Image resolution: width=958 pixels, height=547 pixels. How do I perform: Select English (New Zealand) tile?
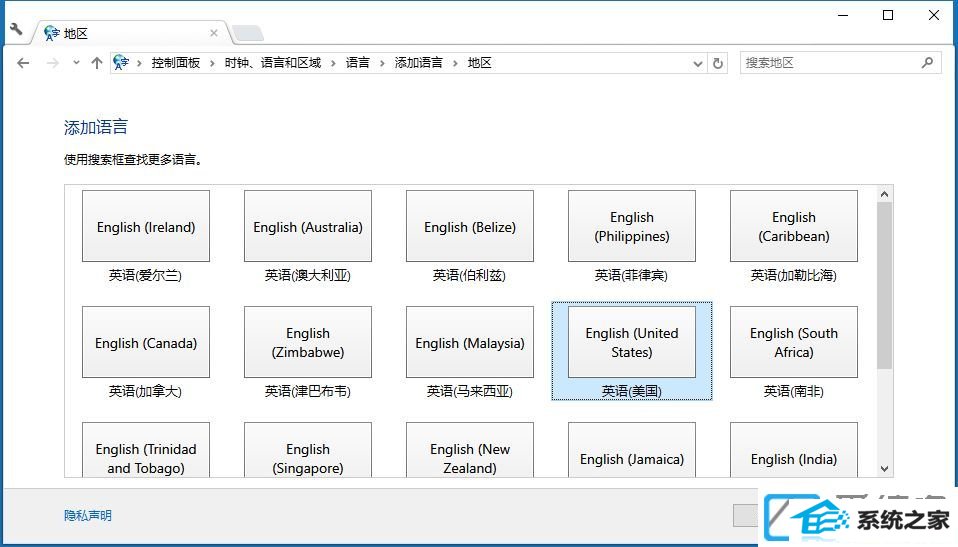tap(470, 450)
